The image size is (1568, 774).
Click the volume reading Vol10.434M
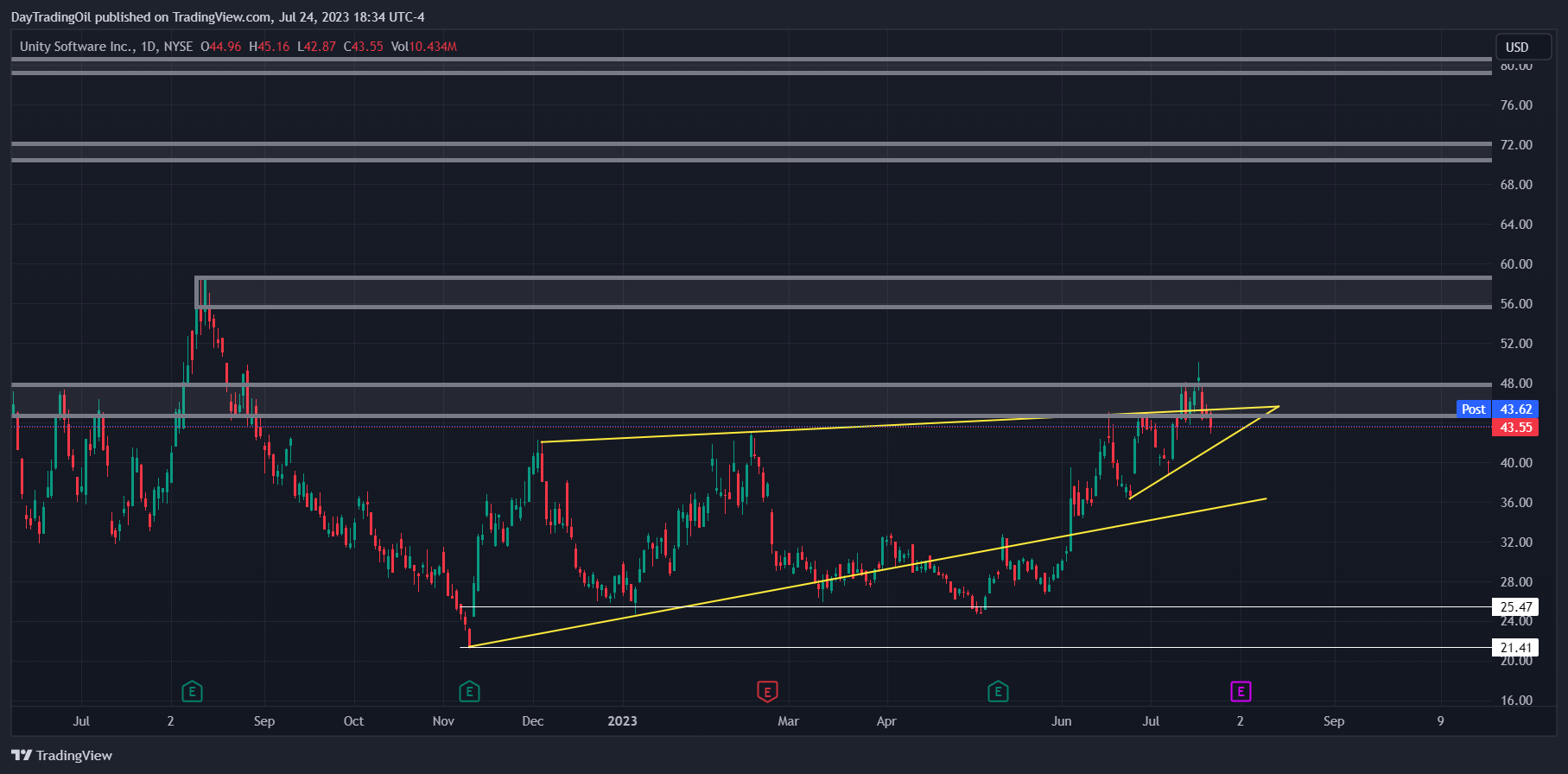pyautogui.click(x=423, y=47)
